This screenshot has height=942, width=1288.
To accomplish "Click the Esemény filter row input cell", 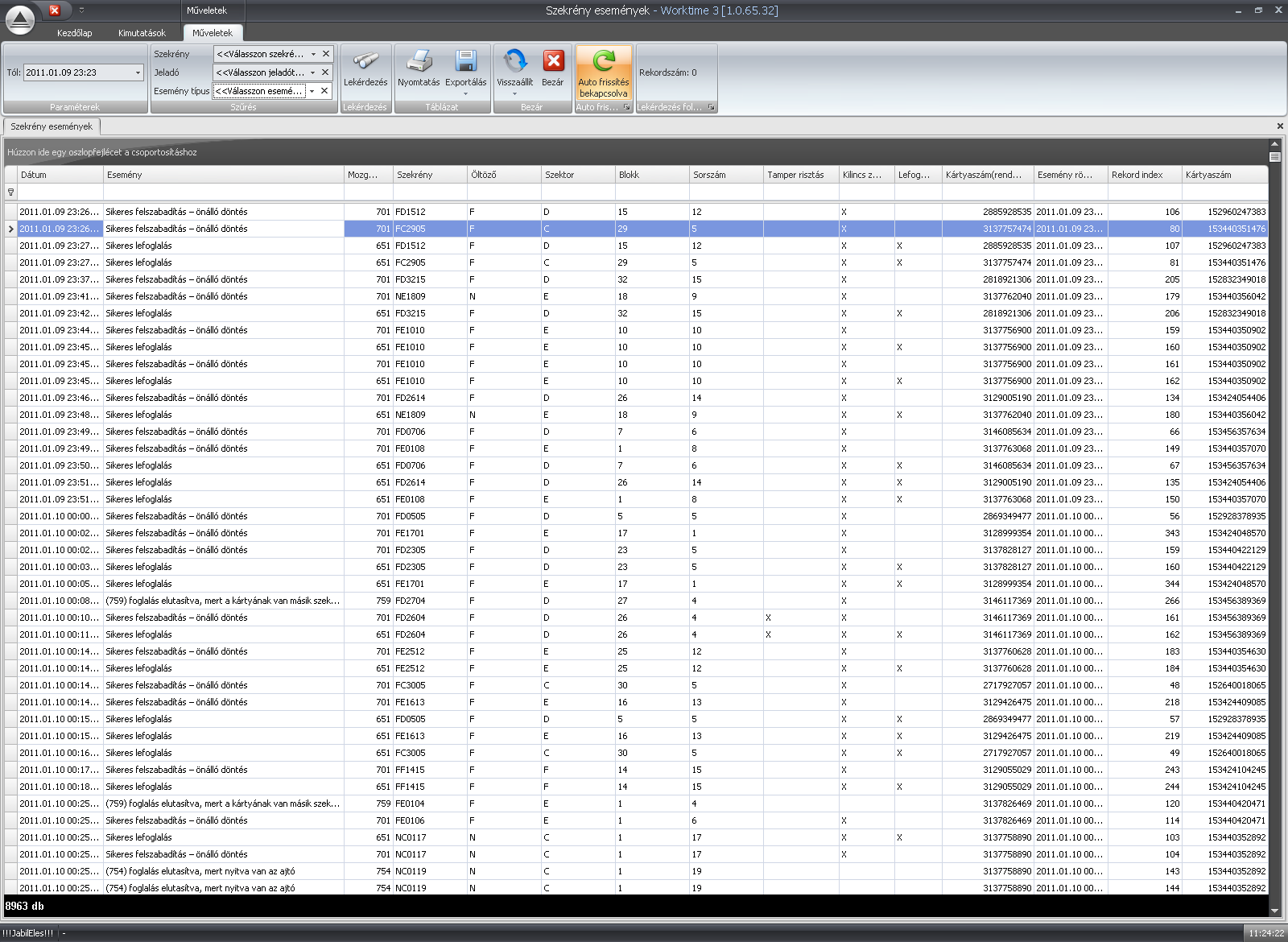I will (x=224, y=192).
